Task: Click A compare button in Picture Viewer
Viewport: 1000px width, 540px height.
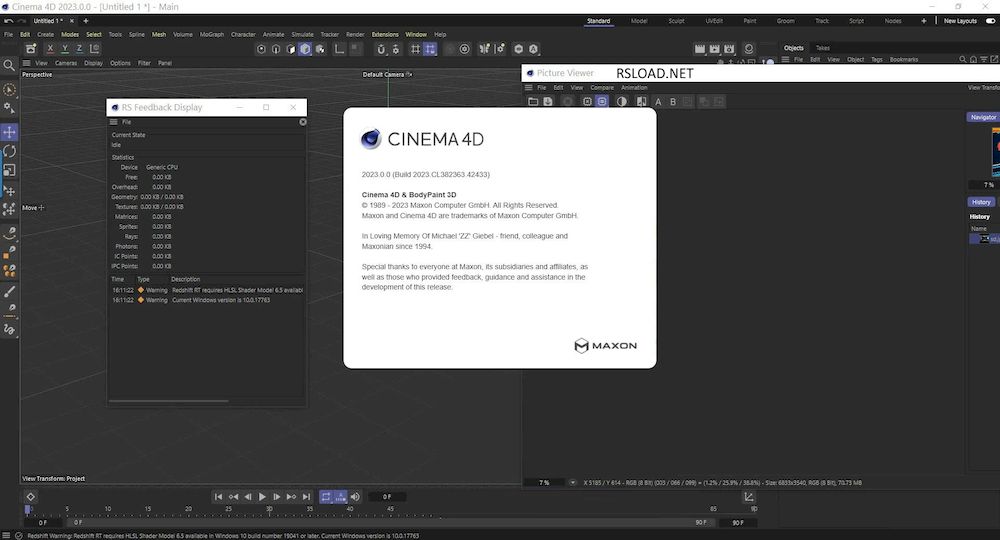Action: point(658,101)
